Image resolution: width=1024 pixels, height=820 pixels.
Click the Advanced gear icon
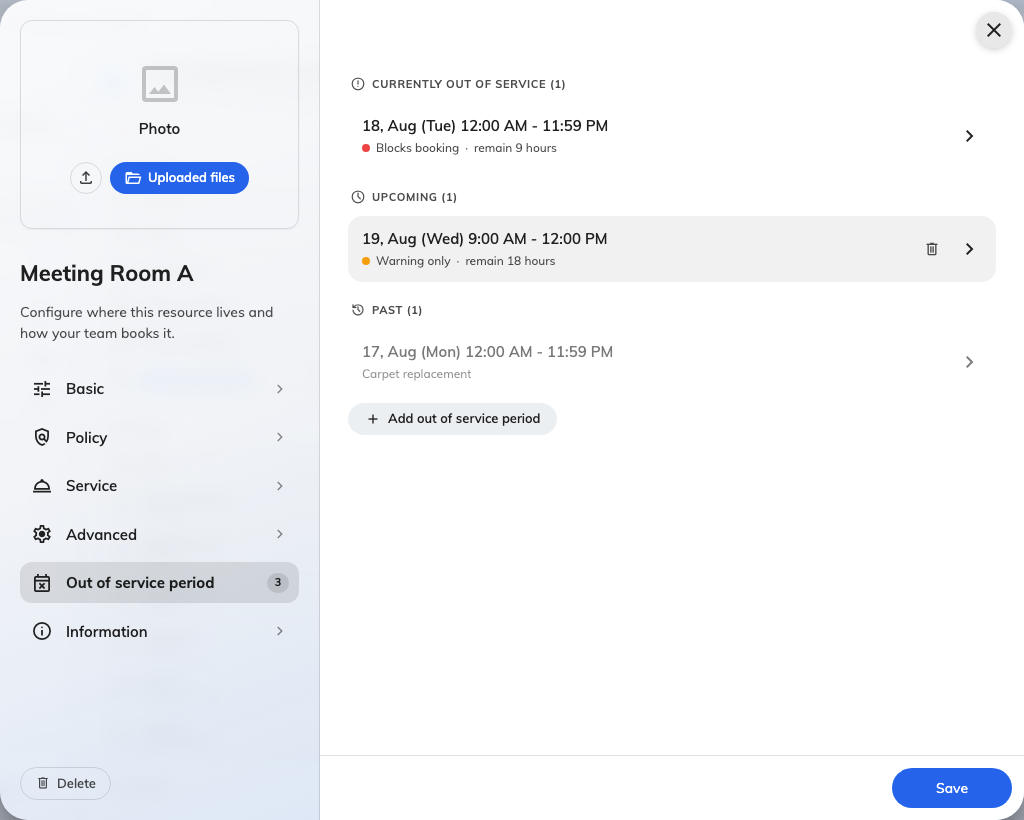(x=42, y=534)
